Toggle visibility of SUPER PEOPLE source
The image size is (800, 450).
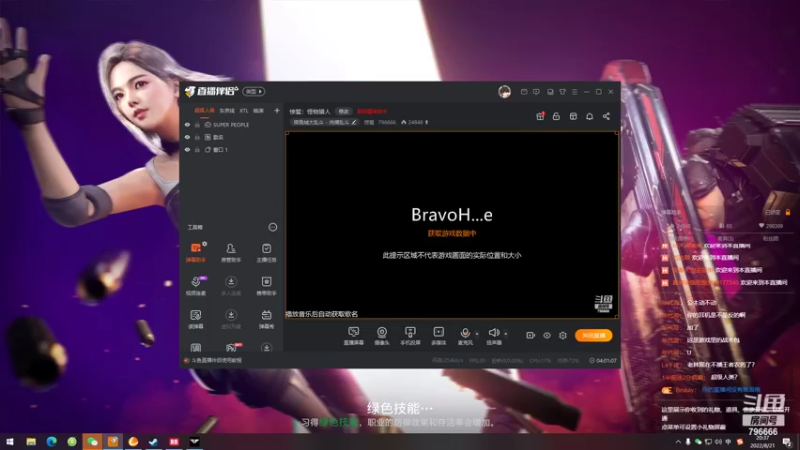pos(187,124)
